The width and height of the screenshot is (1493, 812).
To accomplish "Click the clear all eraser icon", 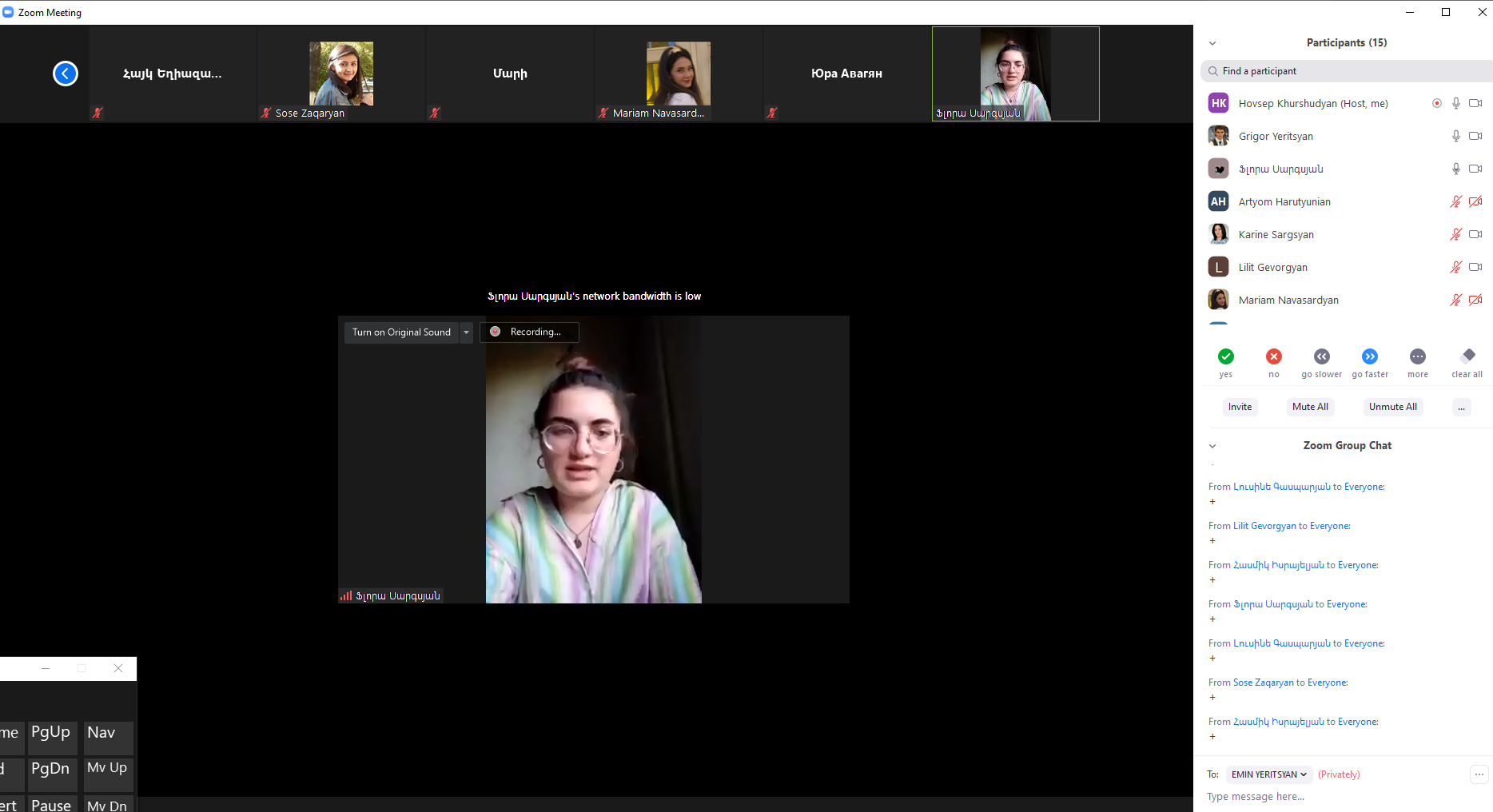I will click(x=1468, y=356).
